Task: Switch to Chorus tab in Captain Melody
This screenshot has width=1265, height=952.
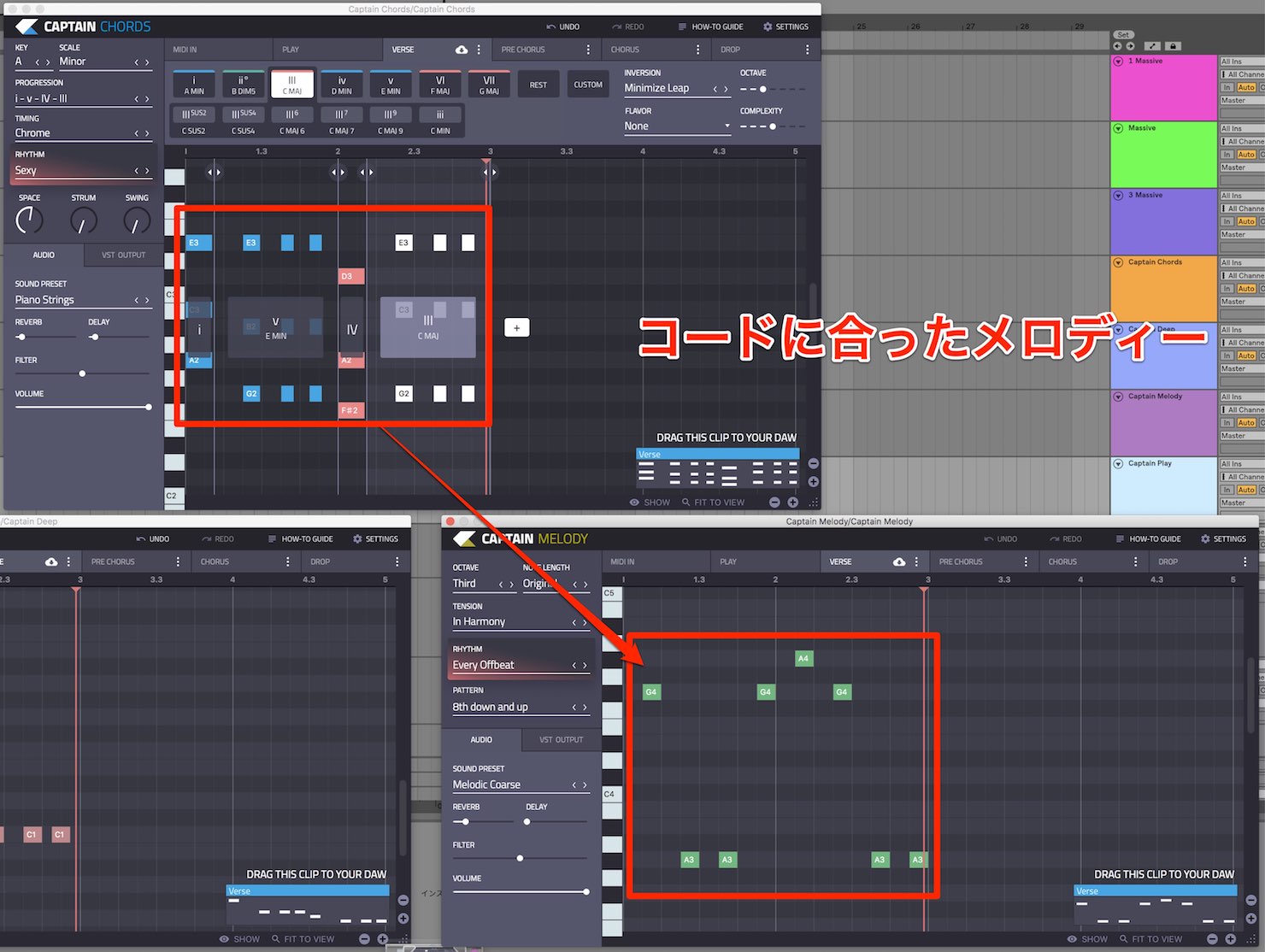Action: pyautogui.click(x=1062, y=561)
